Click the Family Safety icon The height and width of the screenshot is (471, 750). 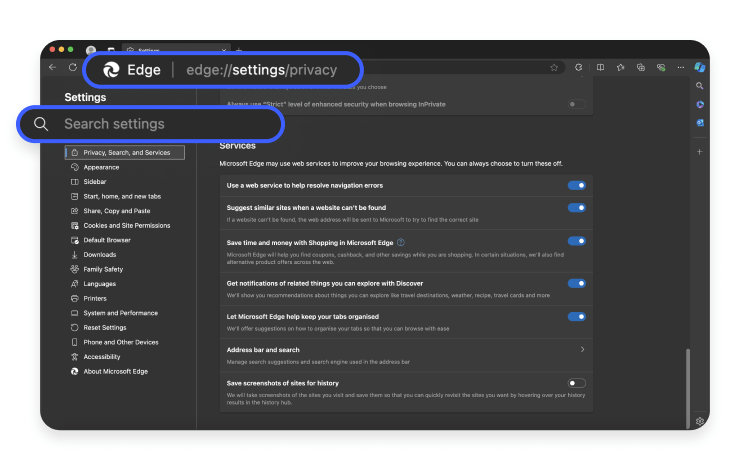75,269
